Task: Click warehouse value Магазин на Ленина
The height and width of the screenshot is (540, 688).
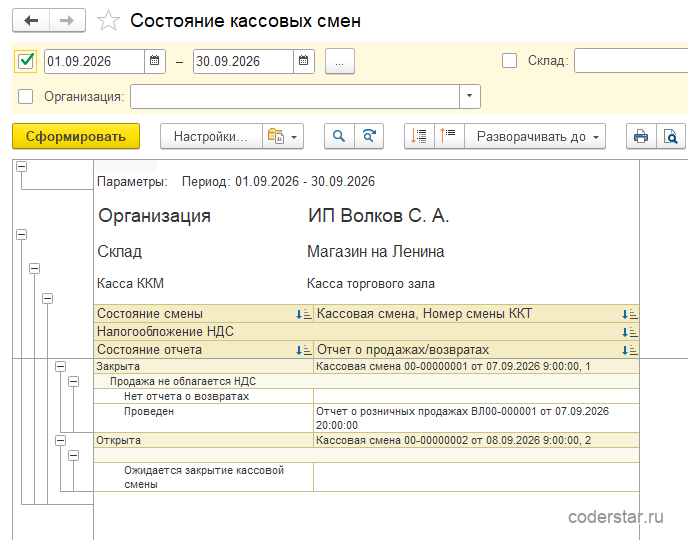Action: click(376, 251)
